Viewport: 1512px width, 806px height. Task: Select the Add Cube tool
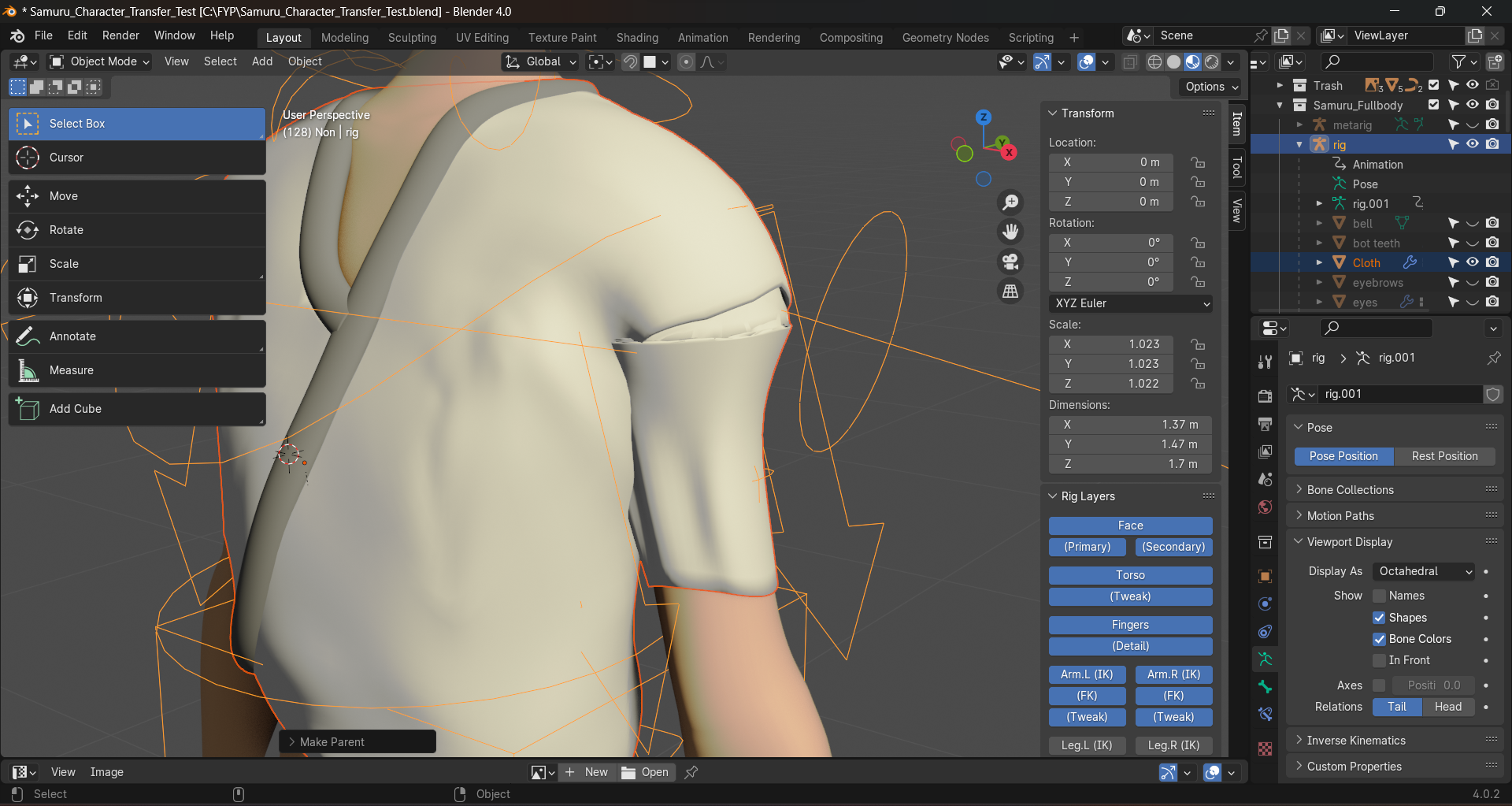coord(137,409)
